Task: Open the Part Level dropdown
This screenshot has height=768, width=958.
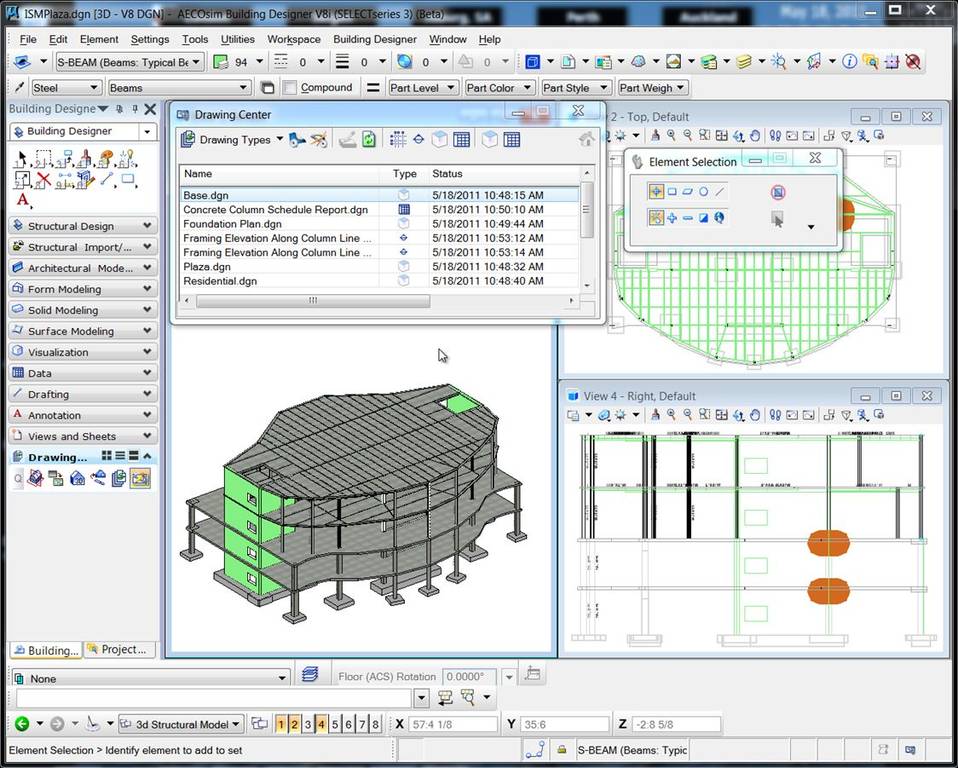Action: point(423,88)
